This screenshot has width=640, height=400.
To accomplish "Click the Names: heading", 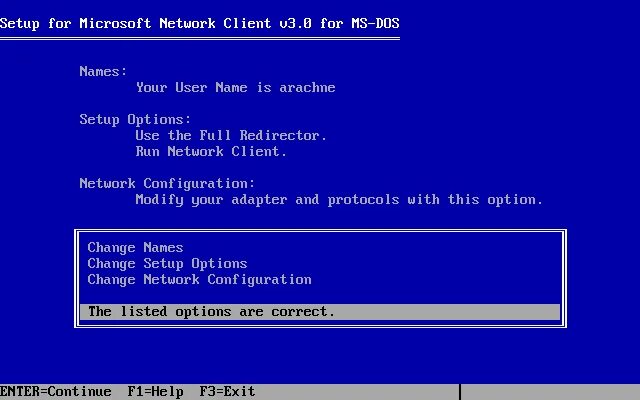I will click(x=103, y=71).
